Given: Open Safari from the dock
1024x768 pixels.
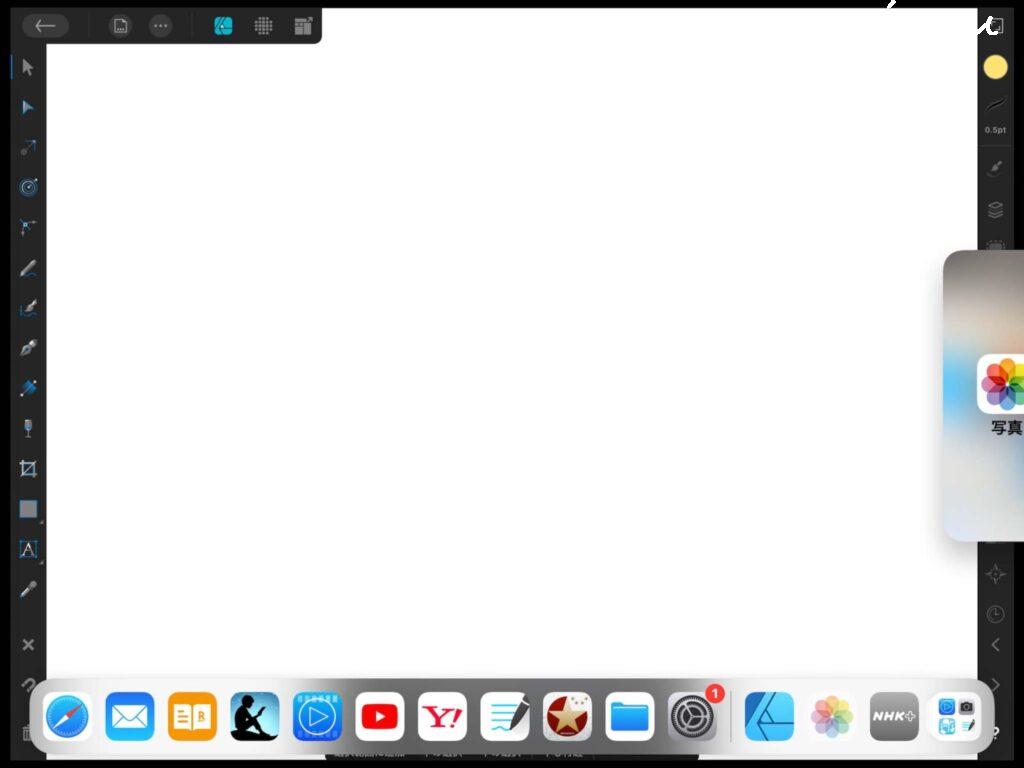Looking at the screenshot, I should click(67, 717).
